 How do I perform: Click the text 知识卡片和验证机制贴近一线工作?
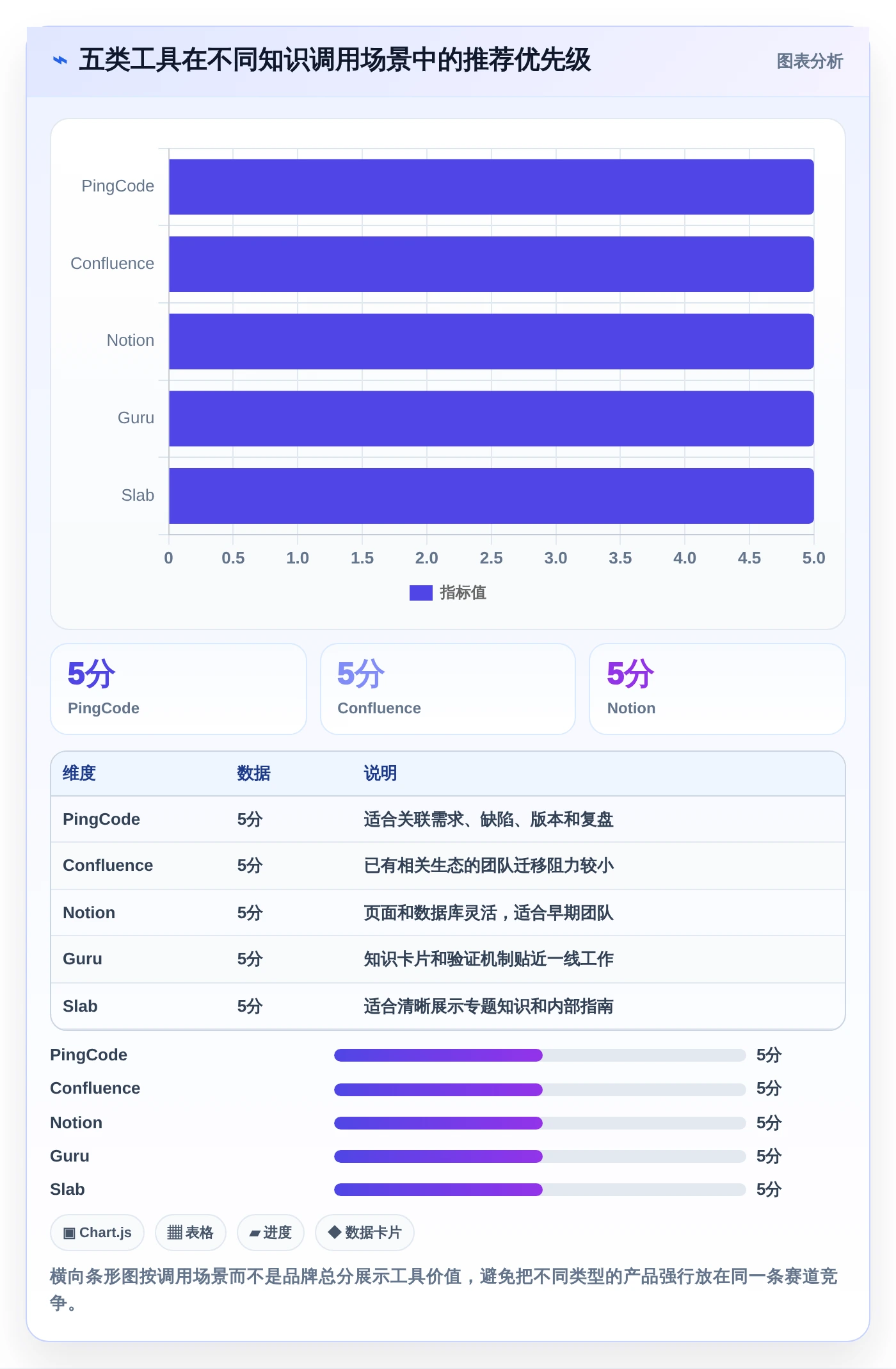coord(488,959)
